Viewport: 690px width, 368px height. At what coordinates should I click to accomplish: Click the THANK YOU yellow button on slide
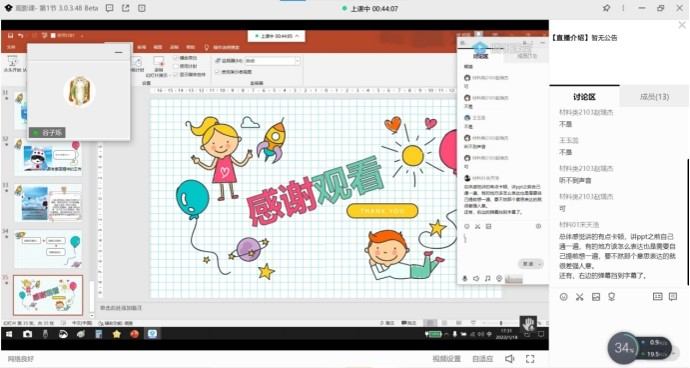tap(382, 211)
